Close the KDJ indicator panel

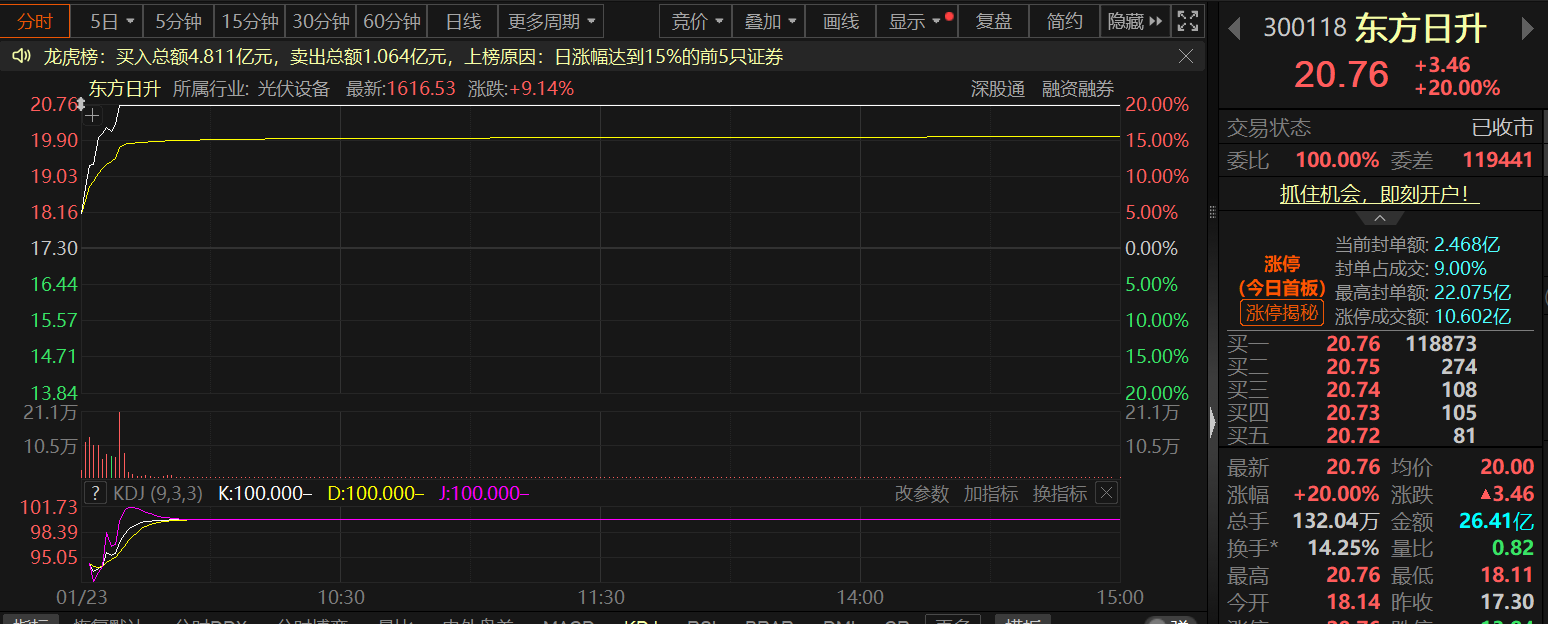1106,493
